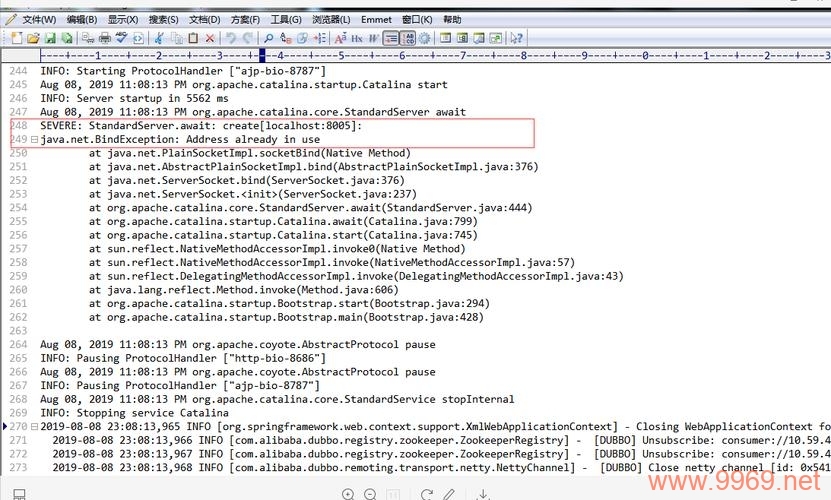The image size is (831, 500).
Task: Click the column ruler above the text
Action: (x=400, y=56)
